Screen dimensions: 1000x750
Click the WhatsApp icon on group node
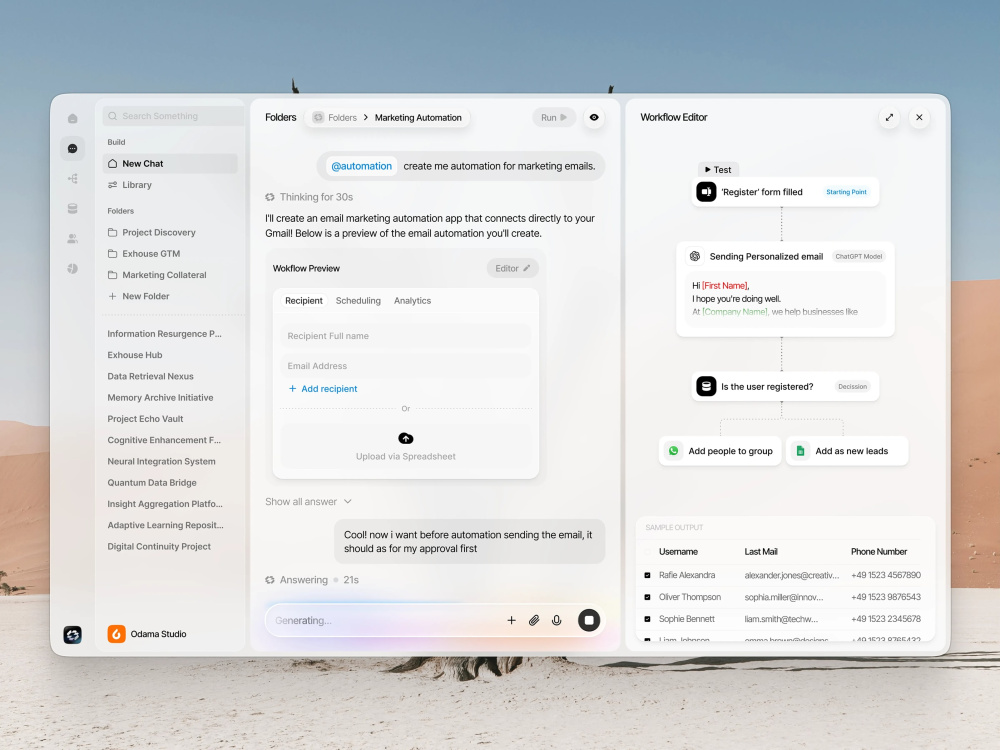tap(673, 451)
